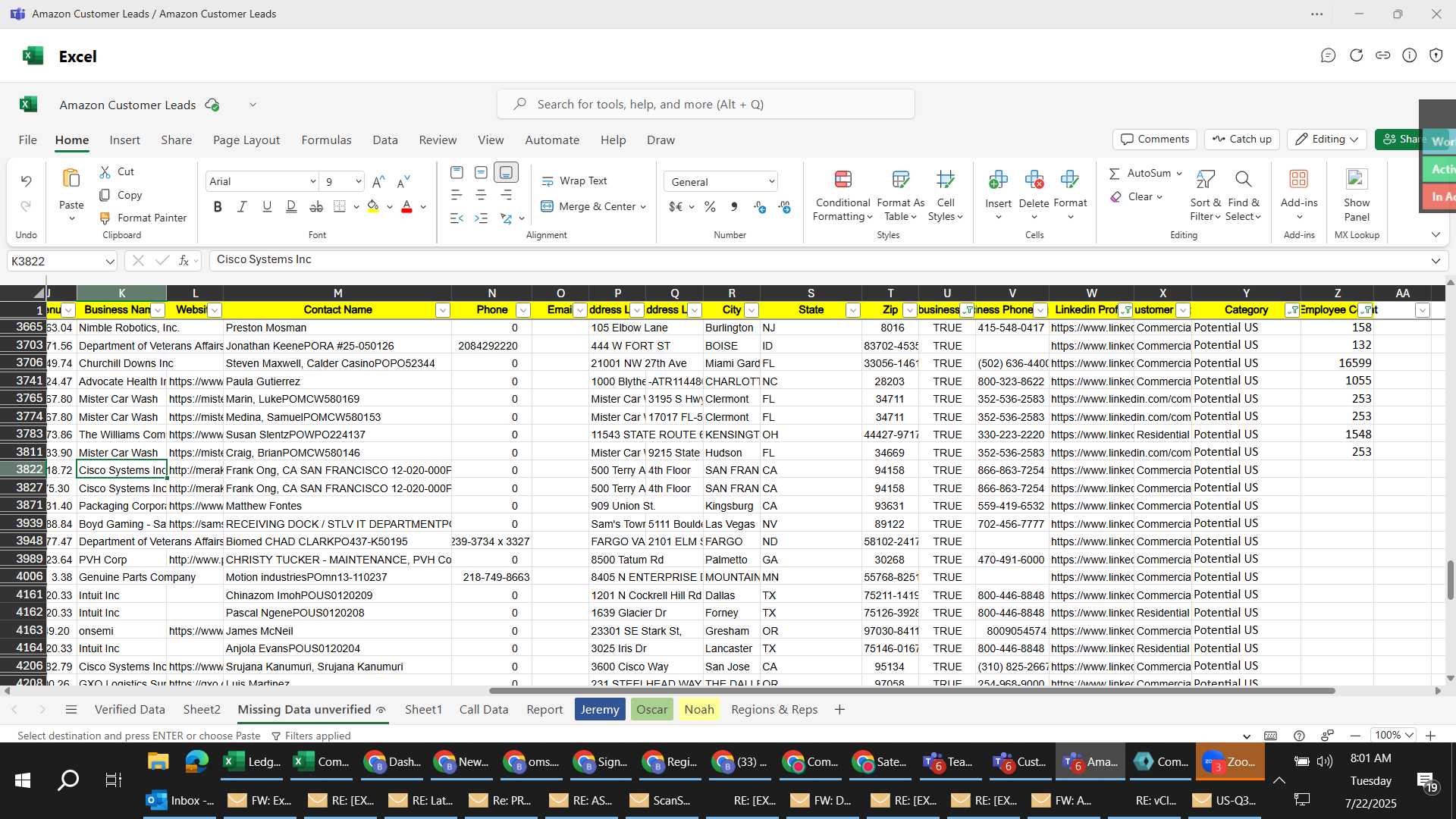
Task: Click the Undo arrow icon
Action: click(26, 181)
